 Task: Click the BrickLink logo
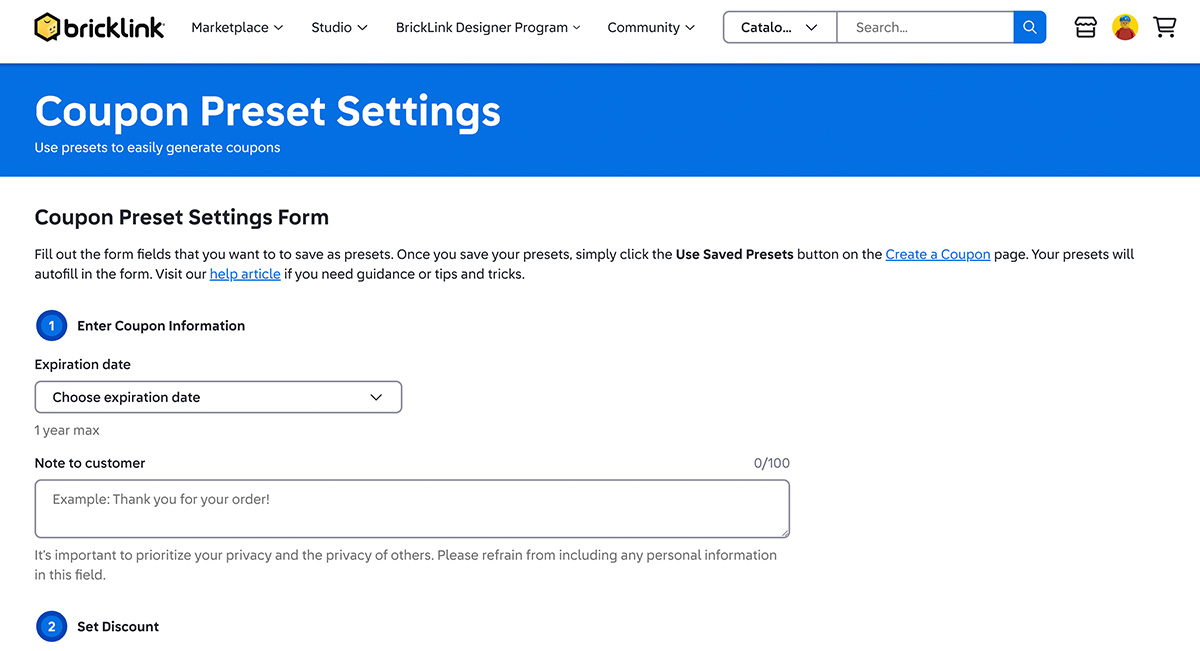click(99, 28)
